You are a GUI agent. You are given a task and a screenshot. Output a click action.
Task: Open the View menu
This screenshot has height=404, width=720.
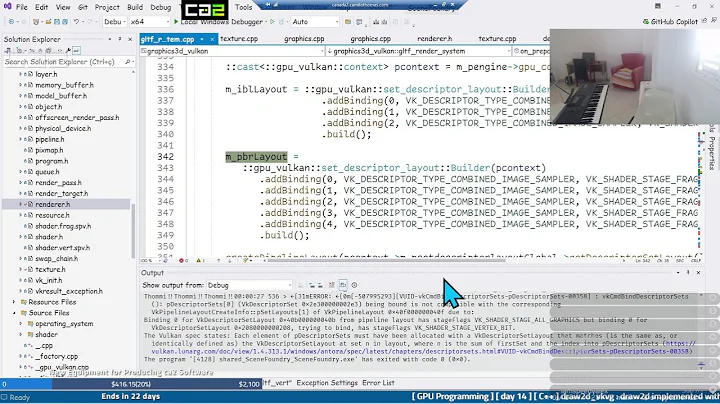click(x=63, y=7)
